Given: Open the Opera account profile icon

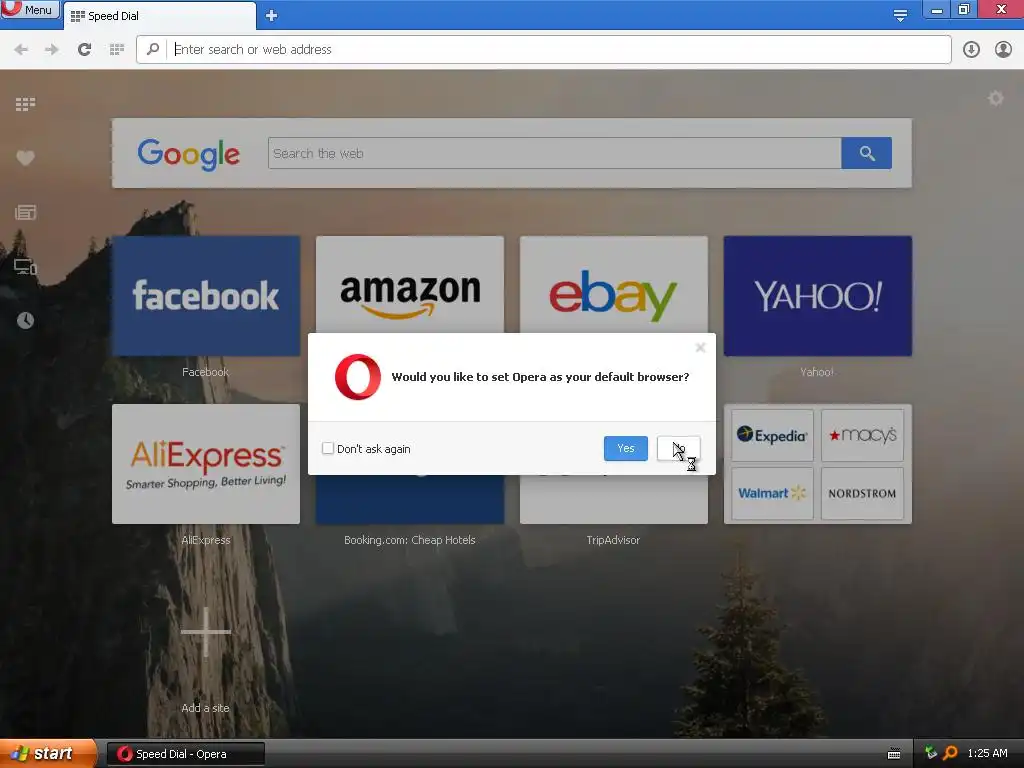Looking at the screenshot, I should (1003, 50).
